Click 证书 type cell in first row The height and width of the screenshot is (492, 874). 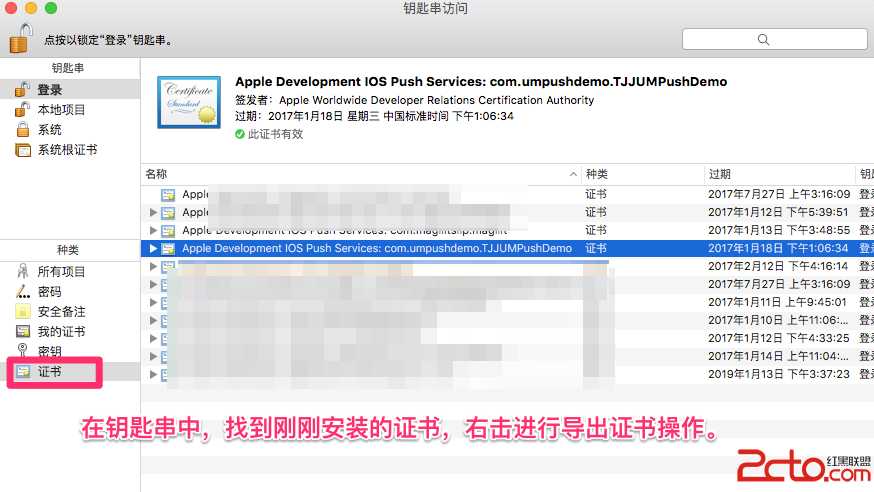click(596, 194)
